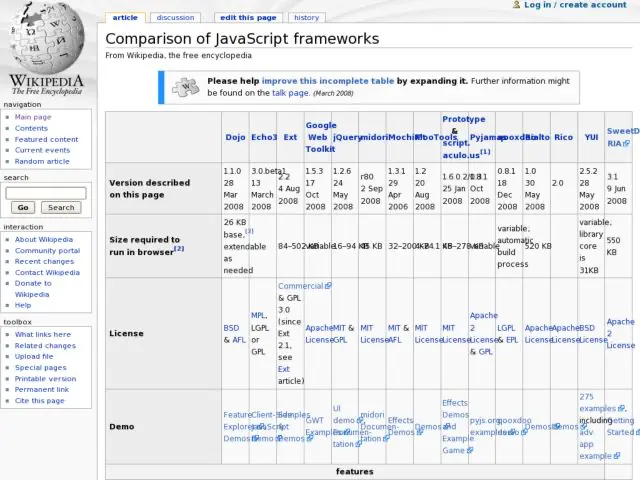Open the Ext column header link
Image resolution: width=640 pixels, height=480 pixels.
[290, 137]
